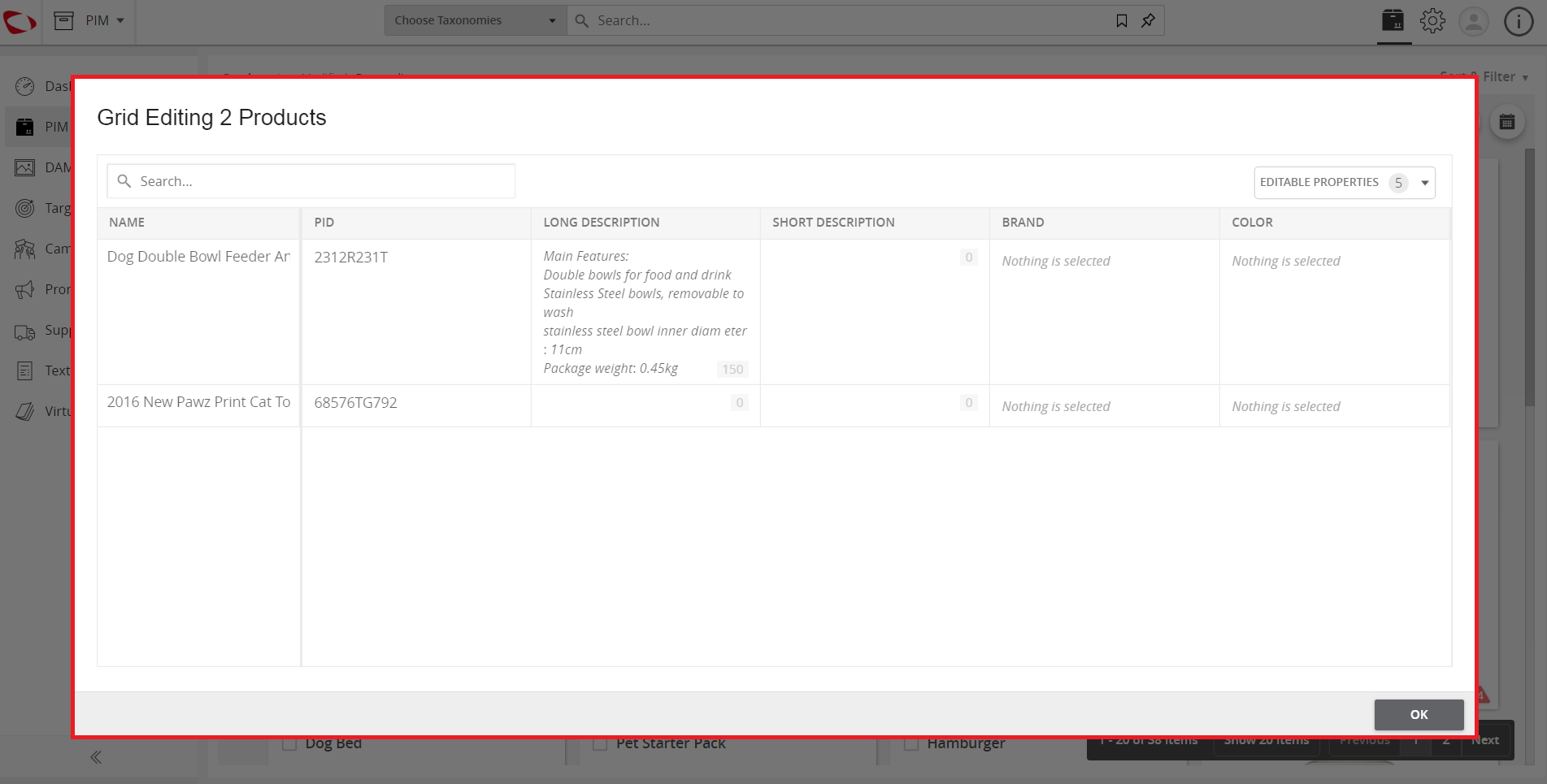Open the settings gear icon

pyautogui.click(x=1433, y=20)
